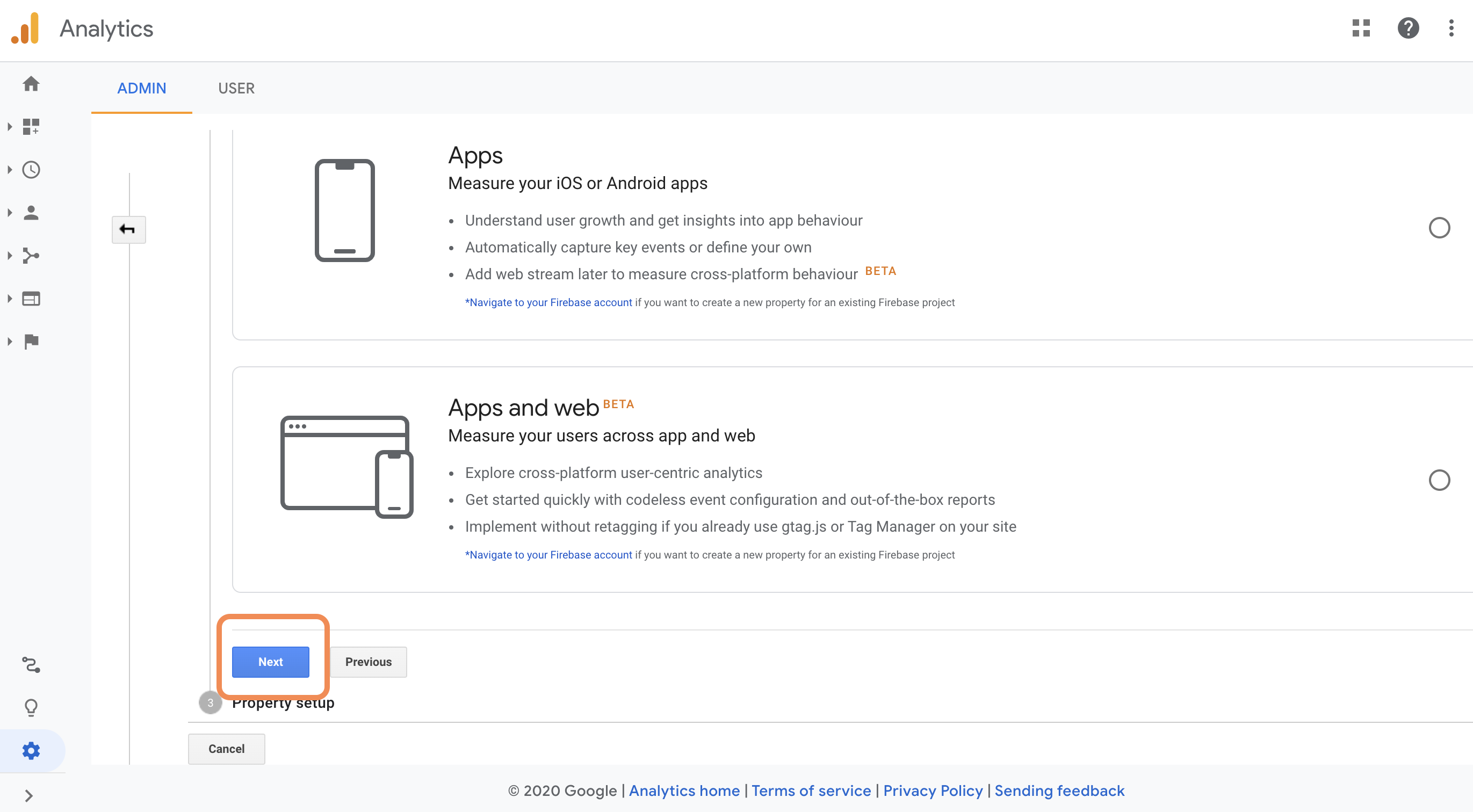Go to Home in the sidebar
Screen dimensions: 1473x812
31,84
